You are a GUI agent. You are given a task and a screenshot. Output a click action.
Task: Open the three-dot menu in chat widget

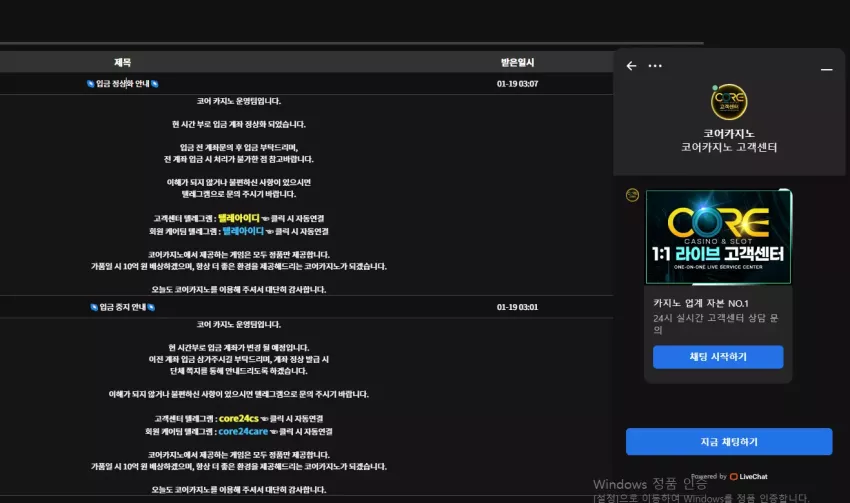pos(655,66)
